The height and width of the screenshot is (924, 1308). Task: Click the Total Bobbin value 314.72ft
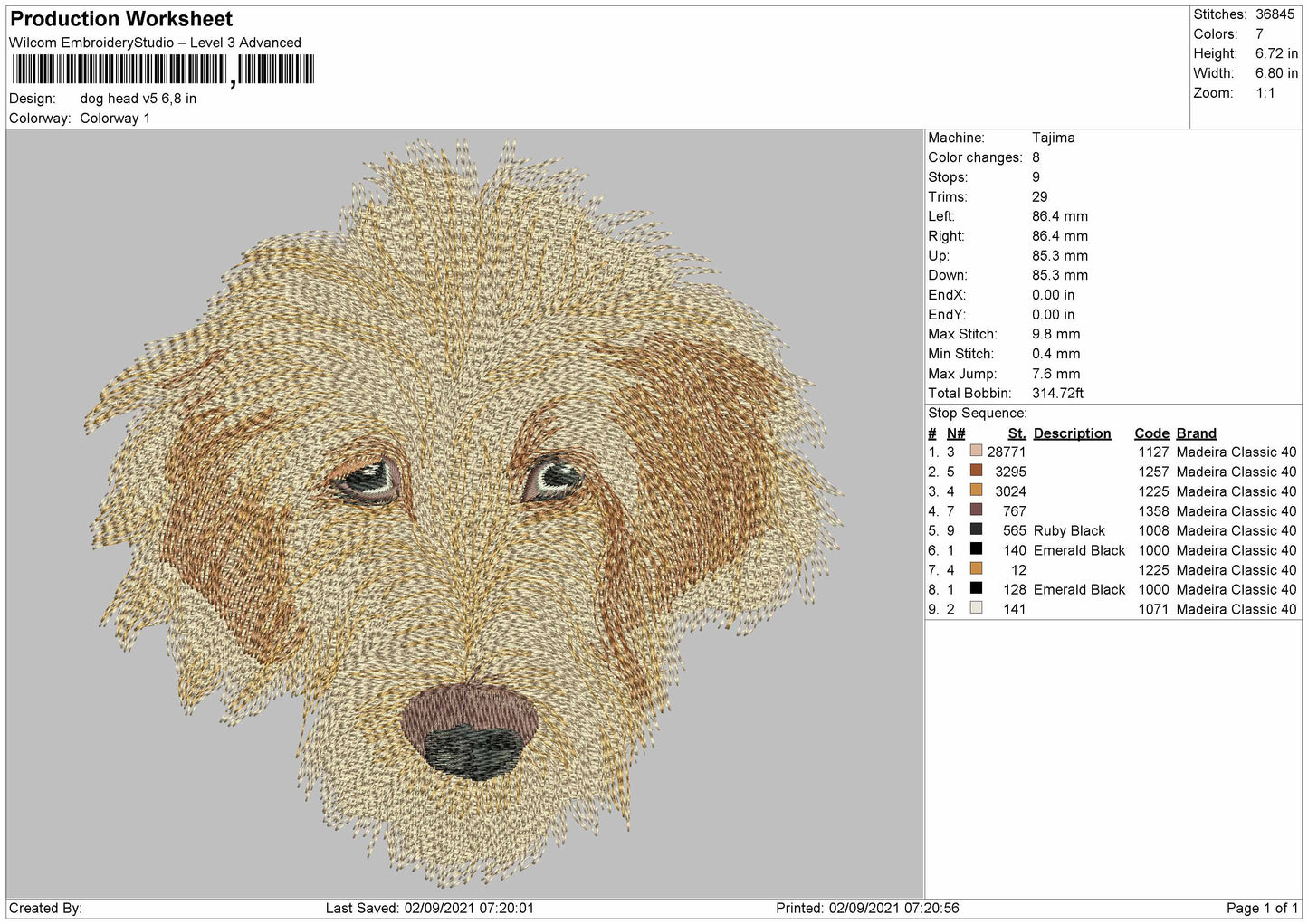click(1057, 394)
